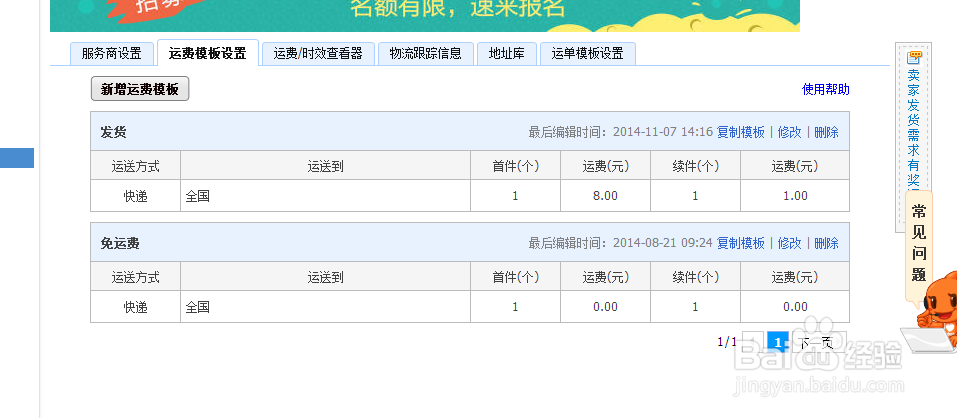957x418 pixels.
Task: Click the 2014-11-07 14:16 edit time
Action: tap(663, 132)
